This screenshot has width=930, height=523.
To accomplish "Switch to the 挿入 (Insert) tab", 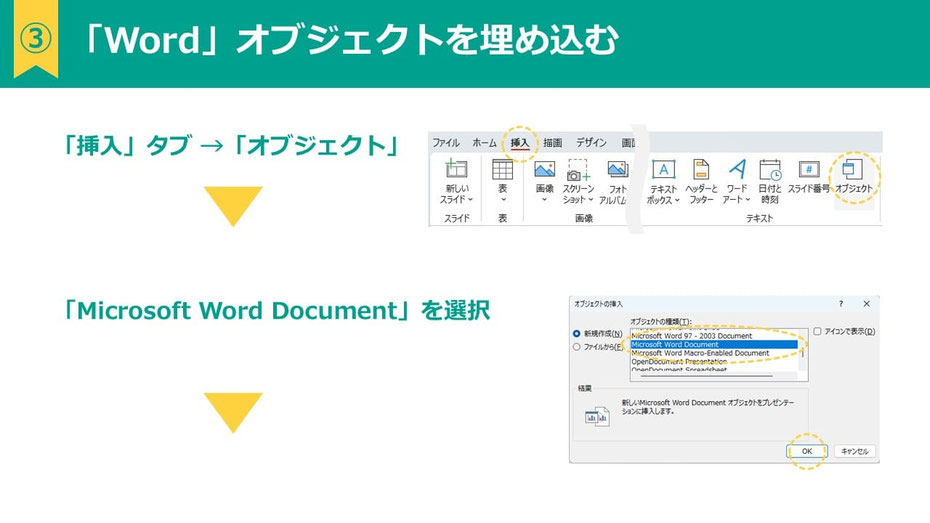I will 520,143.
